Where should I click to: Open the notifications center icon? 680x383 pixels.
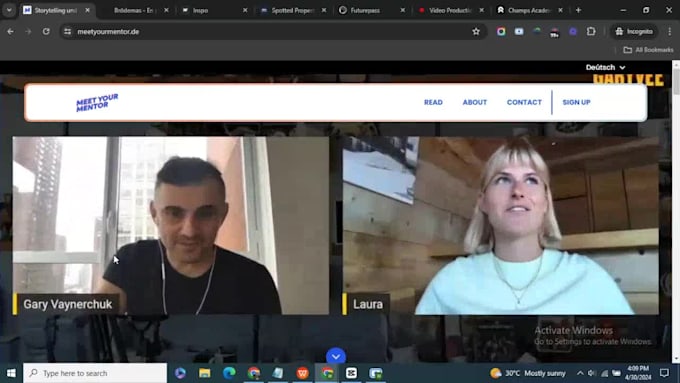(664, 373)
